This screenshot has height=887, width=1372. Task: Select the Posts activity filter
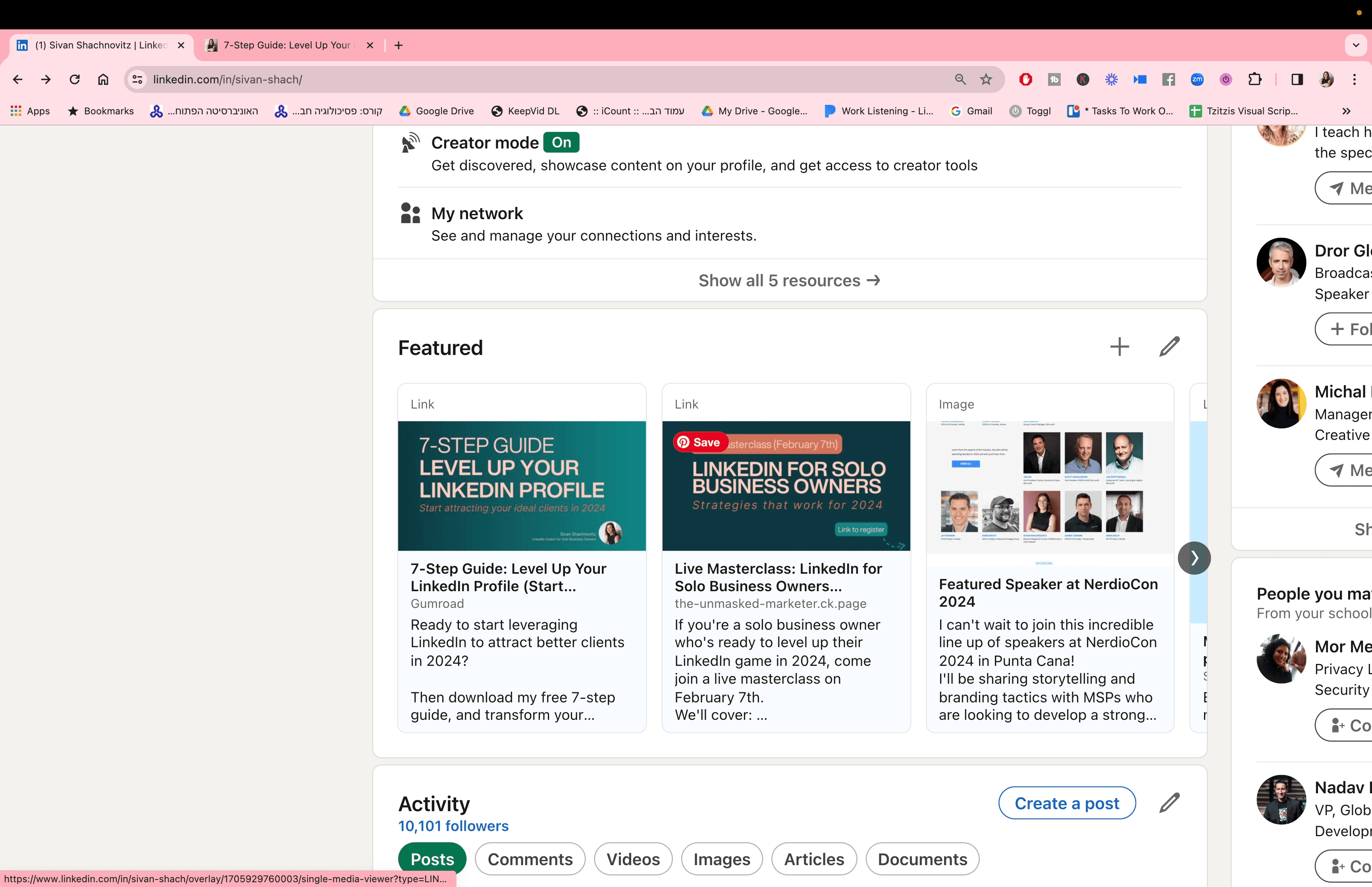point(432,859)
